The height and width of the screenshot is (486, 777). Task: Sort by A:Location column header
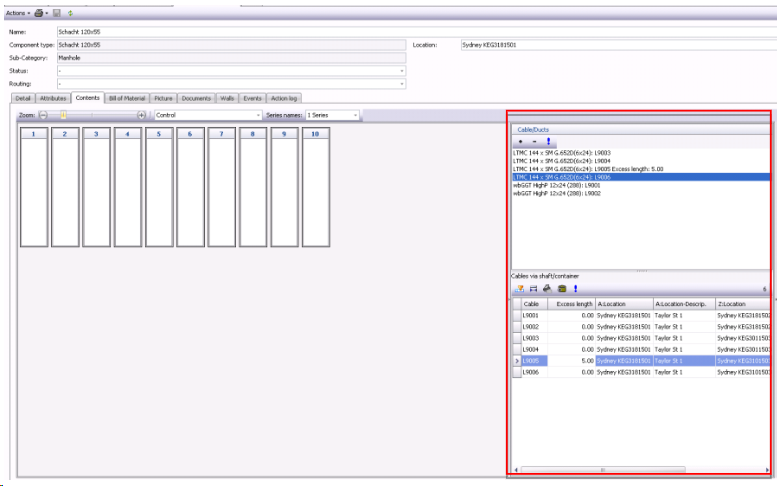pos(624,304)
